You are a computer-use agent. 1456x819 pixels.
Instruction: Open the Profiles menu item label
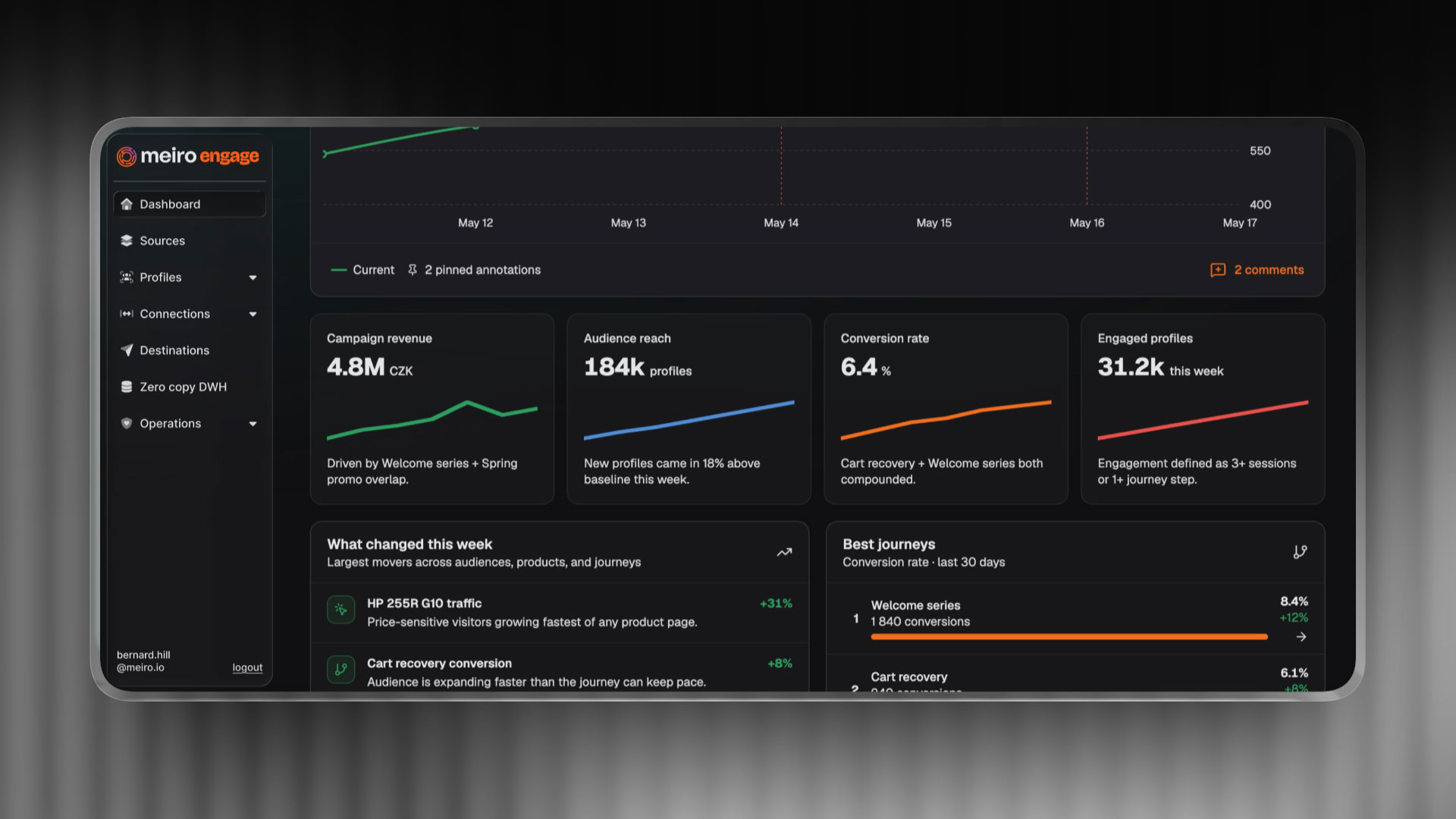point(161,278)
